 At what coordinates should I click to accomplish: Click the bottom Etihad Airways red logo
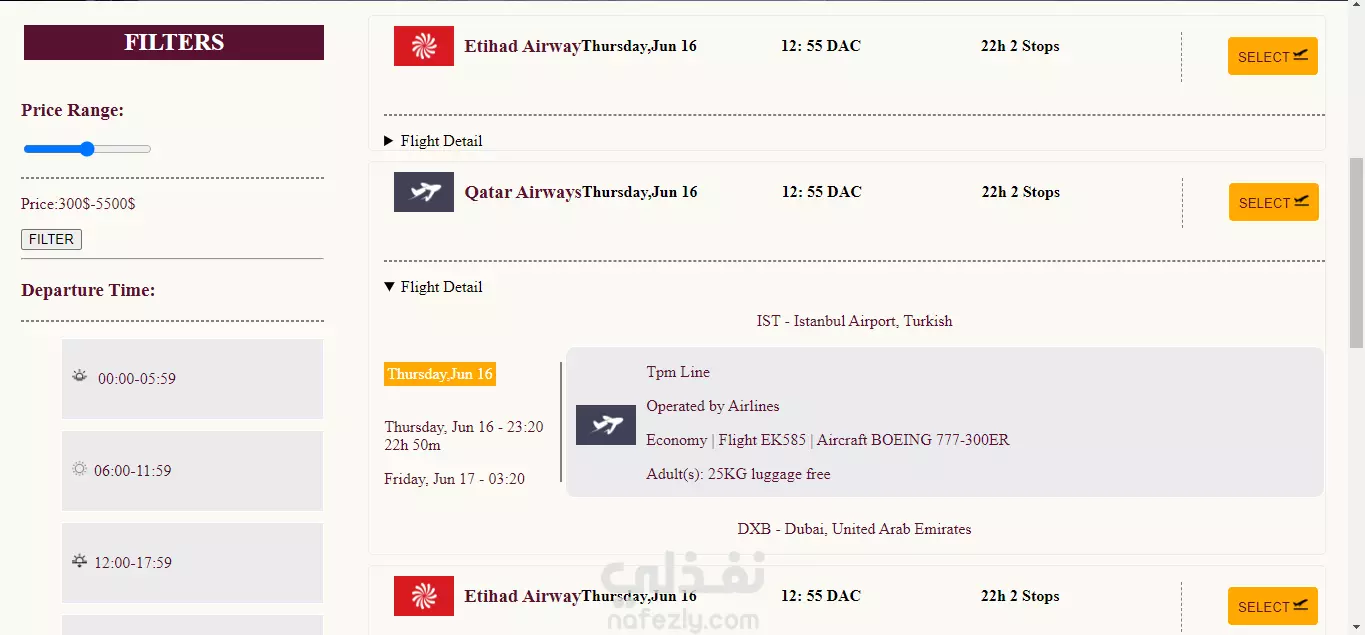point(424,596)
